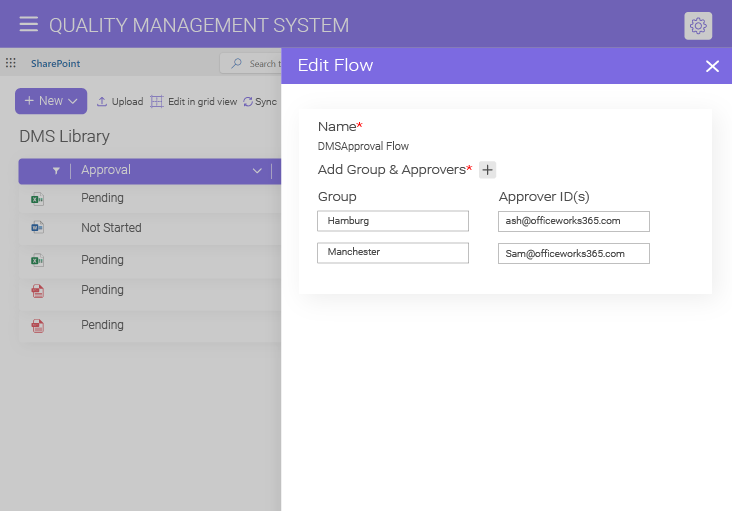Close the Edit Flow panel
Image resolution: width=732 pixels, height=511 pixels.
coord(712,66)
